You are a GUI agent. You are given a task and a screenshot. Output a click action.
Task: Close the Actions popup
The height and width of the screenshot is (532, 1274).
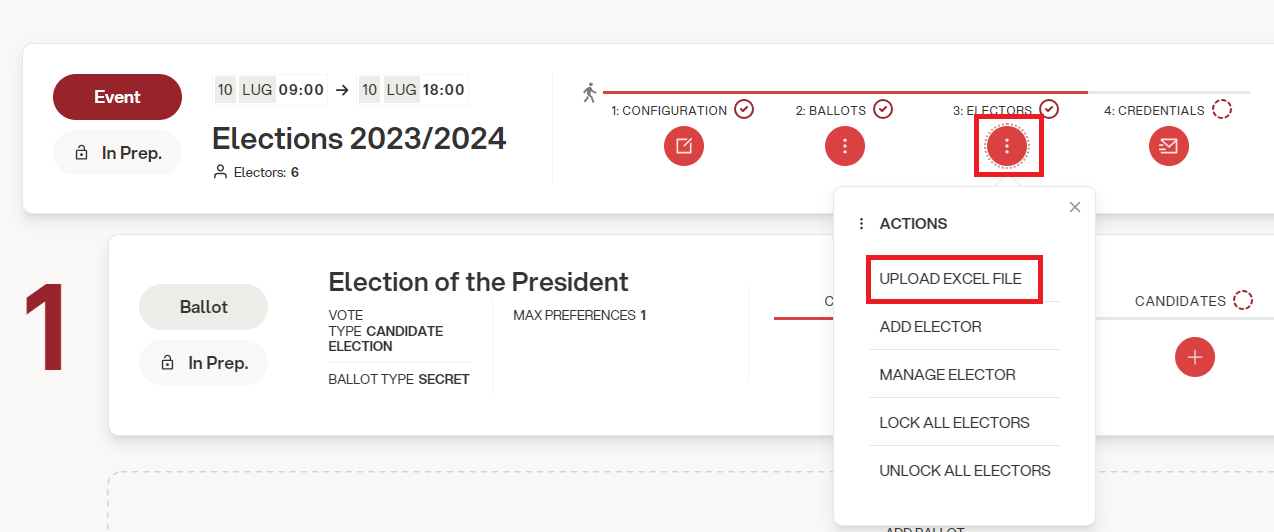click(x=1075, y=207)
